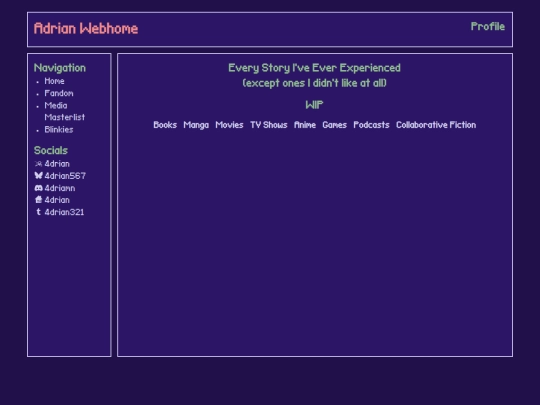Open 4drian link directly under Socials heading

point(57,164)
